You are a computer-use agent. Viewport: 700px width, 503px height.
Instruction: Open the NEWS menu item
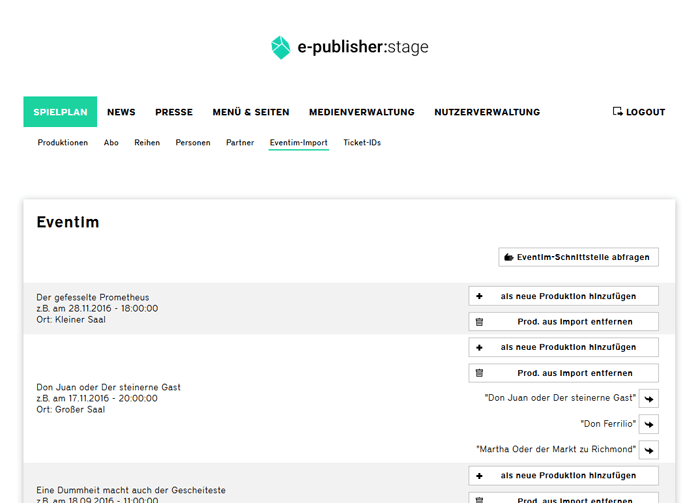pos(121,112)
